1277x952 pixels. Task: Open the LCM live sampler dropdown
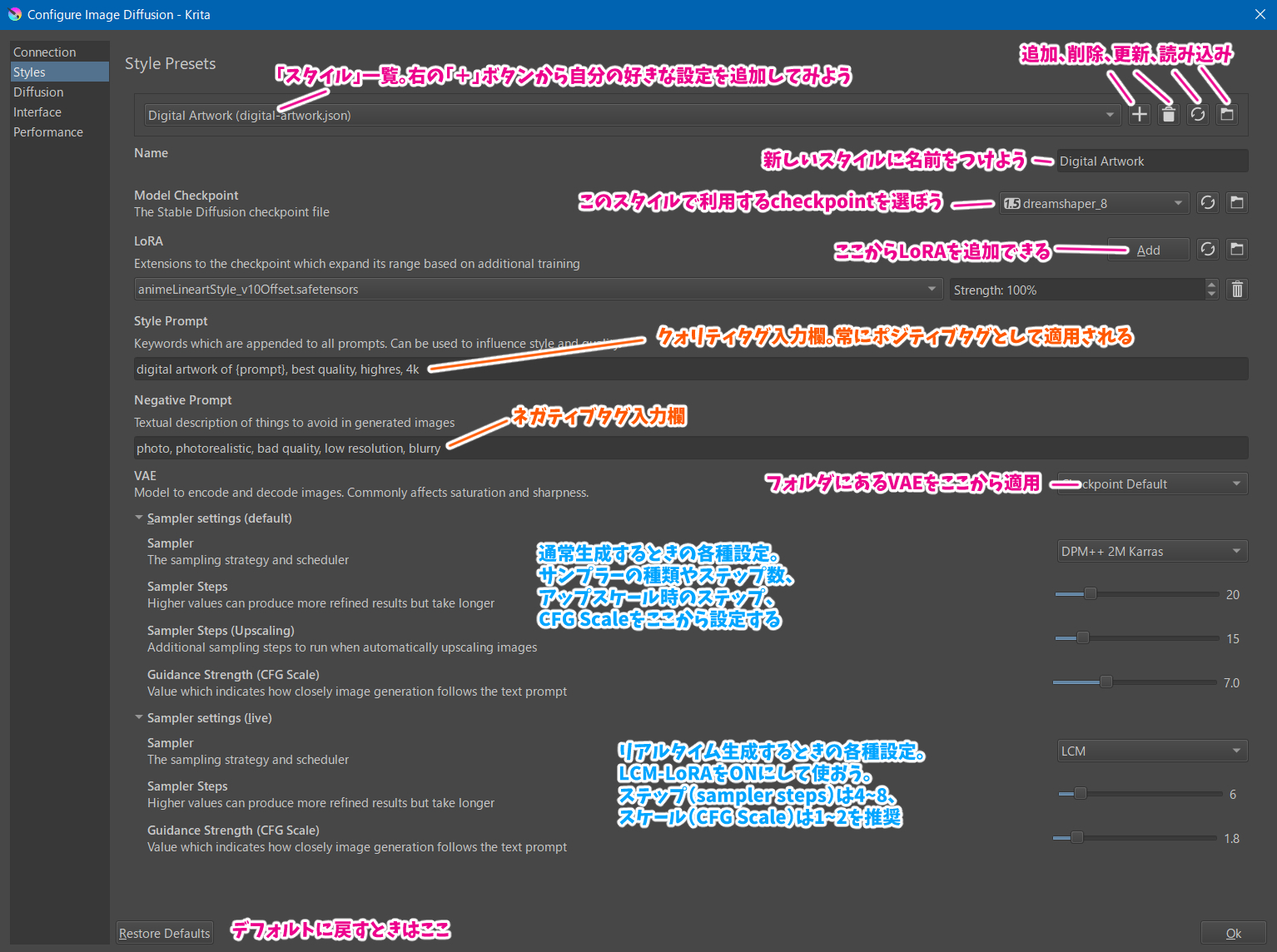coord(1152,751)
